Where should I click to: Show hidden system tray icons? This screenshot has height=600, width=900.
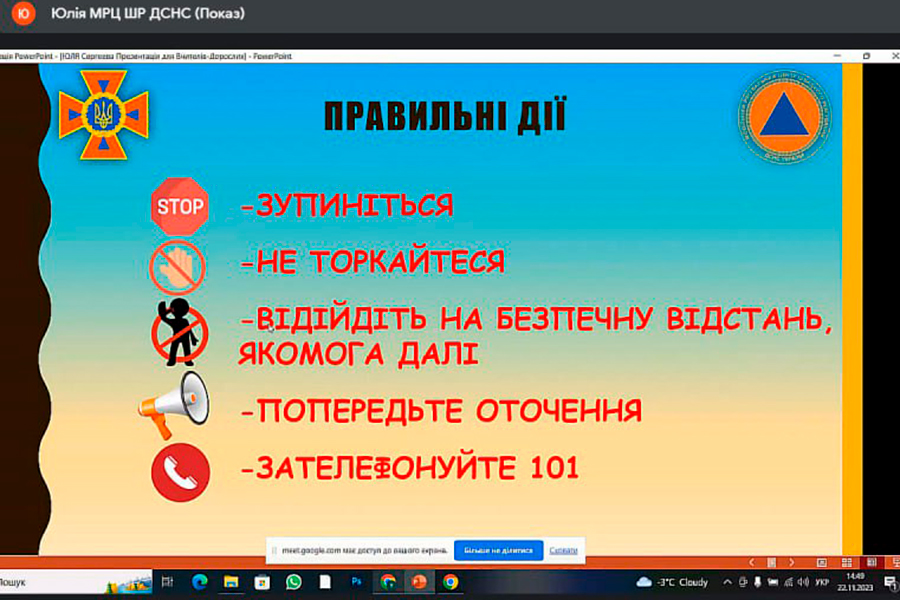[727, 582]
